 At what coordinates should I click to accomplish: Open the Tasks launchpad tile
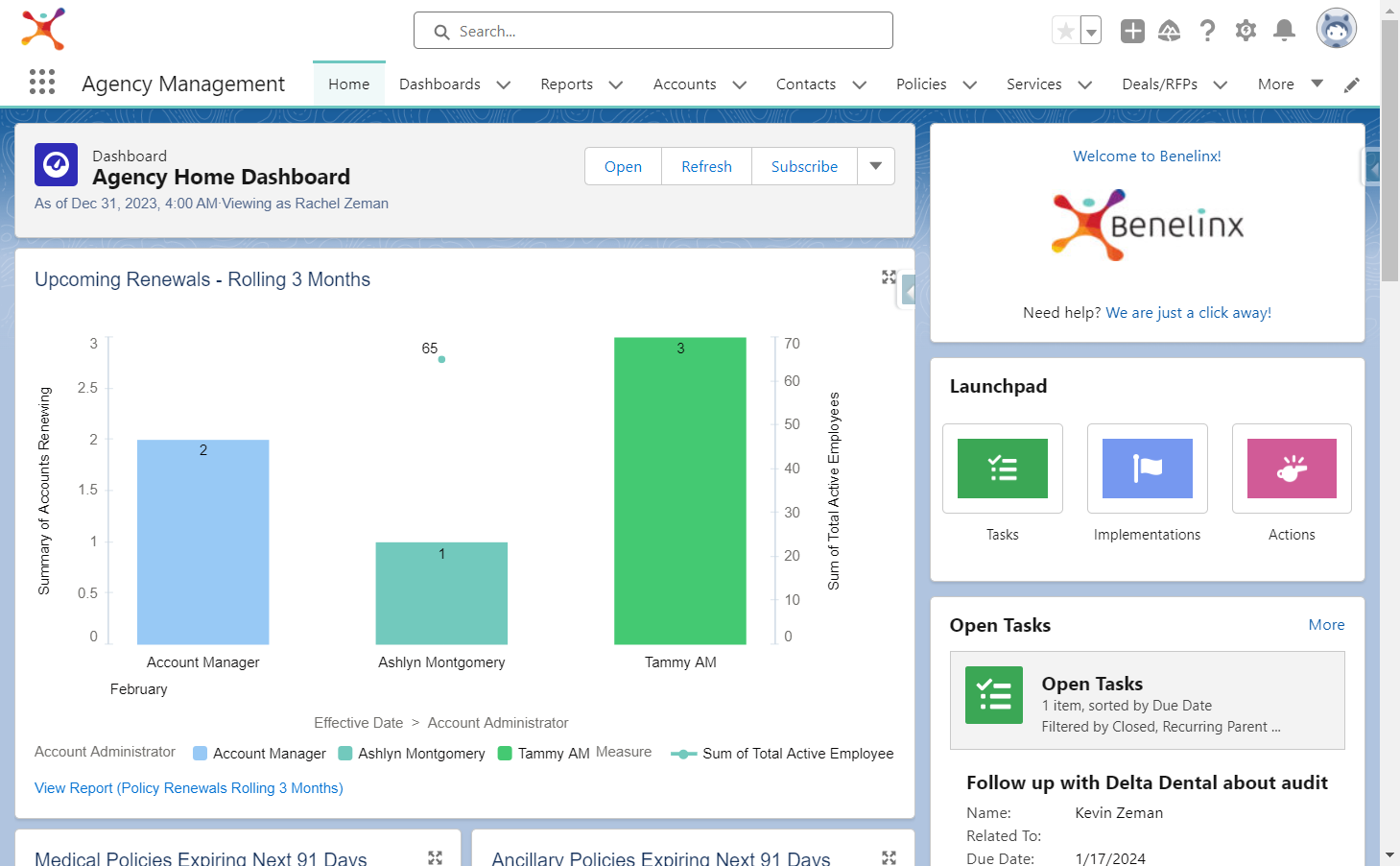click(x=1003, y=469)
